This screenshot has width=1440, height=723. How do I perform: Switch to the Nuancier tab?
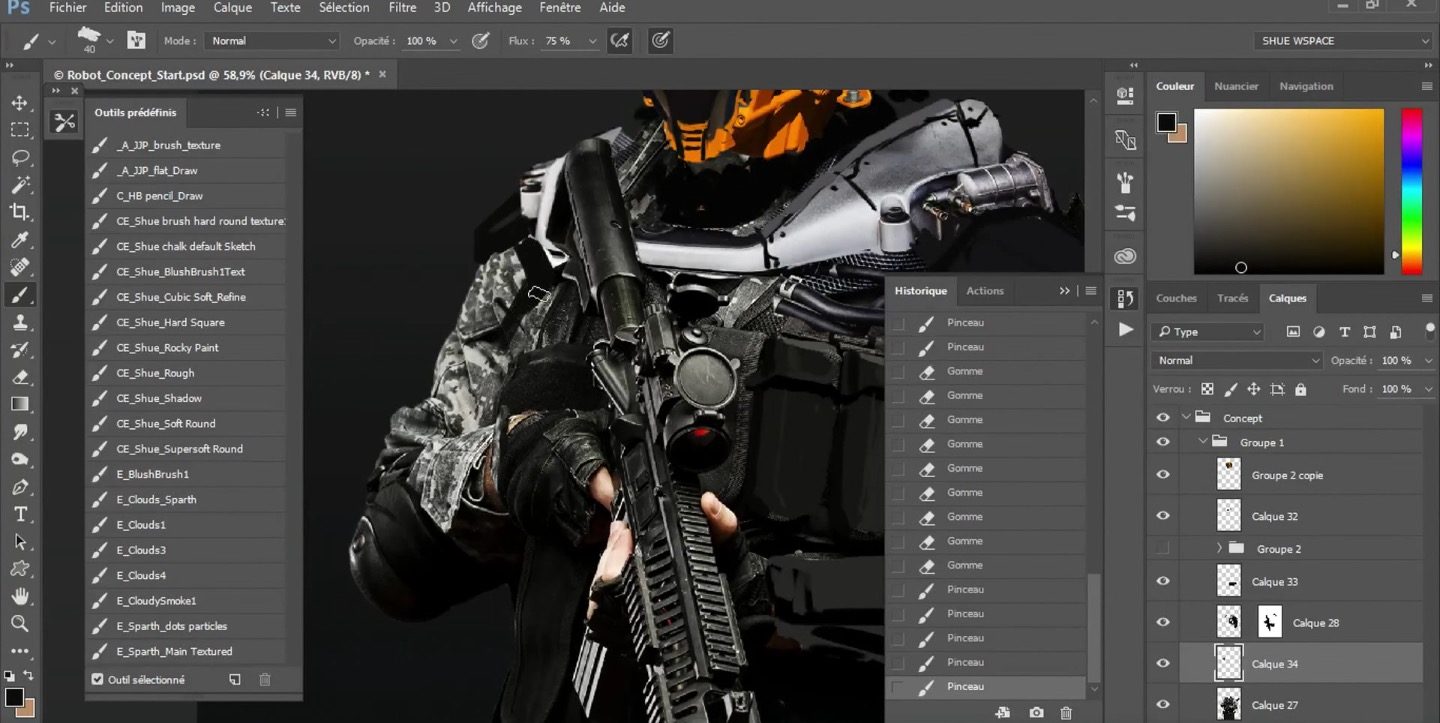tap(1236, 86)
